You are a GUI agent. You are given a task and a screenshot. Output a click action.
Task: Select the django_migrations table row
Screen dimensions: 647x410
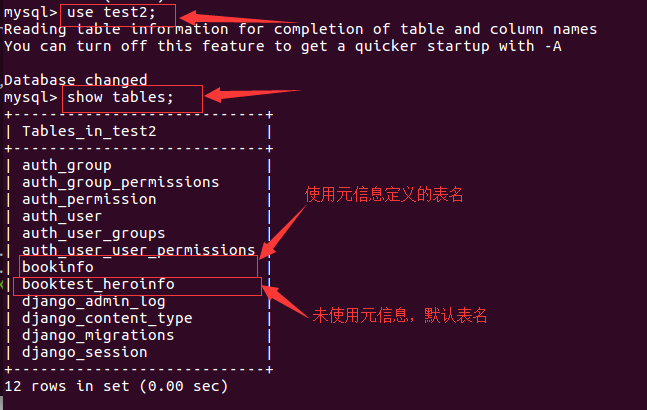point(98,335)
